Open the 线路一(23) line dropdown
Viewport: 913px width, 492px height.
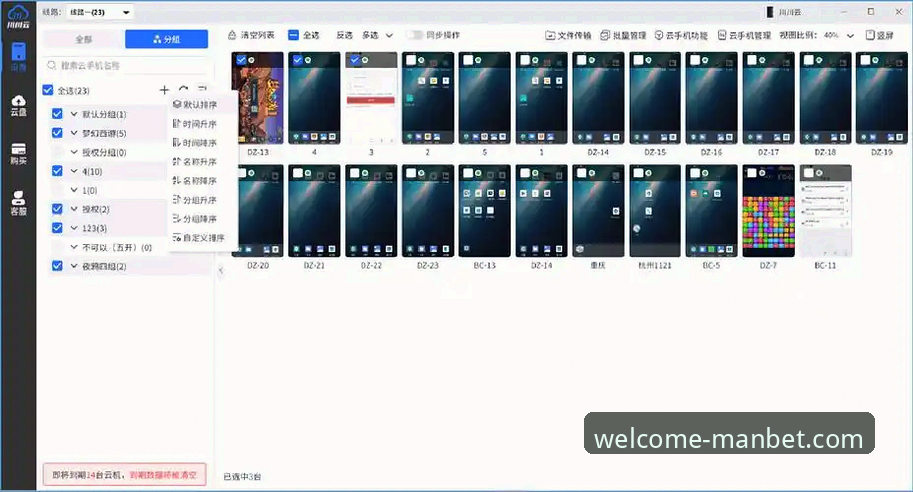pos(99,12)
